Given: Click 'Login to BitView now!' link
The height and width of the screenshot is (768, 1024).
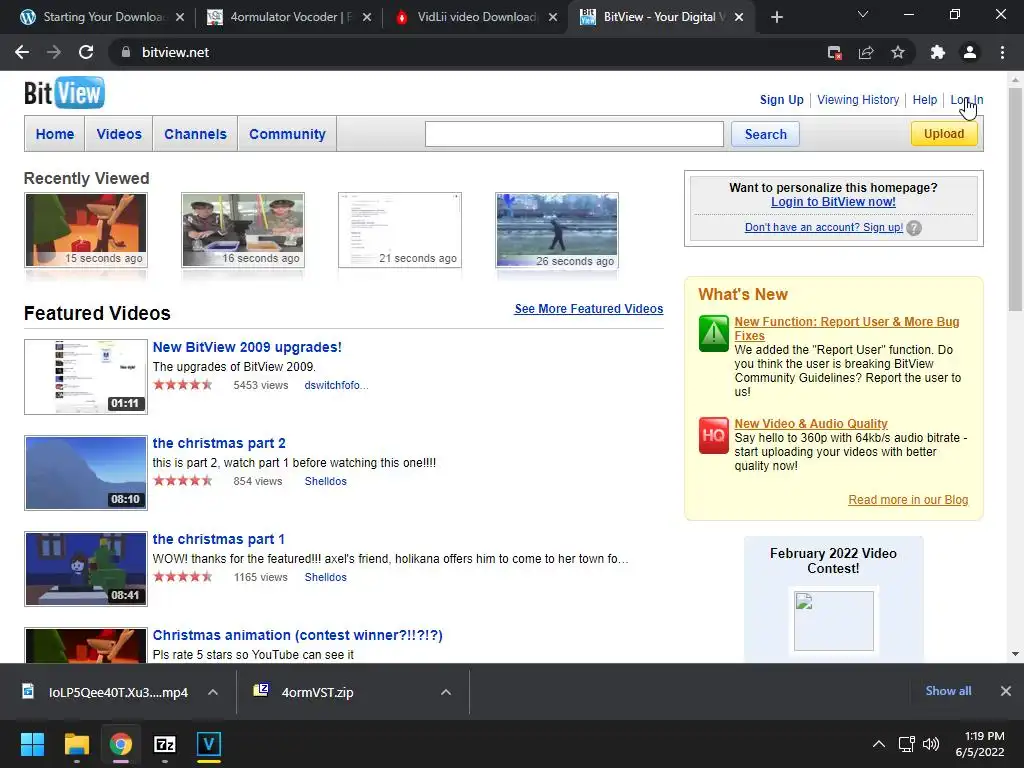Looking at the screenshot, I should point(833,202).
